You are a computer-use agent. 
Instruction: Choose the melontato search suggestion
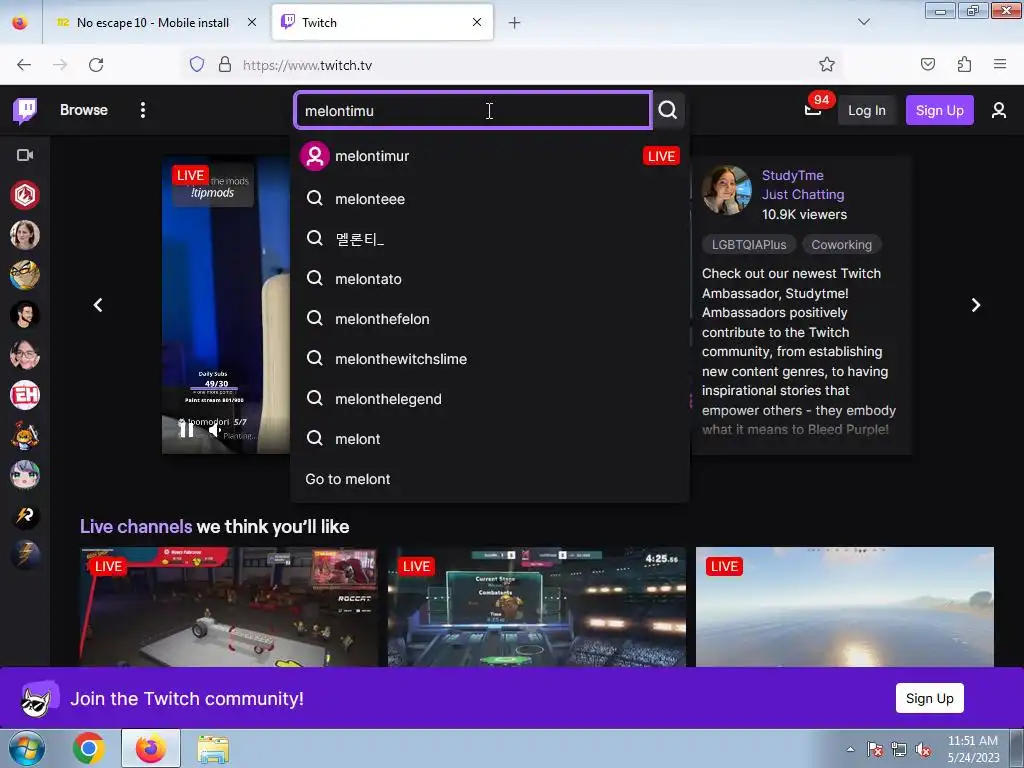[490, 279]
